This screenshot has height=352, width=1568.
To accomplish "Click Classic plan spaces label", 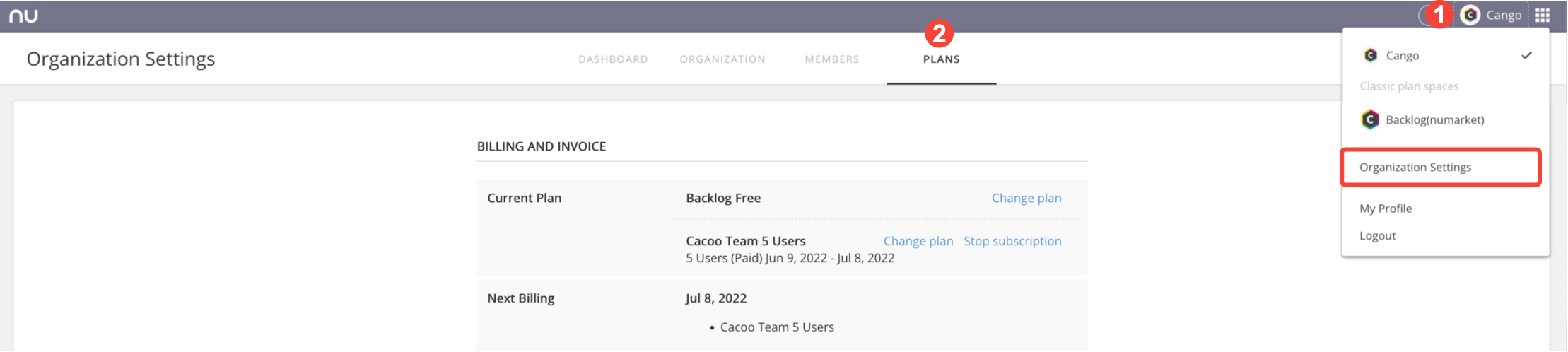I will tap(1409, 86).
